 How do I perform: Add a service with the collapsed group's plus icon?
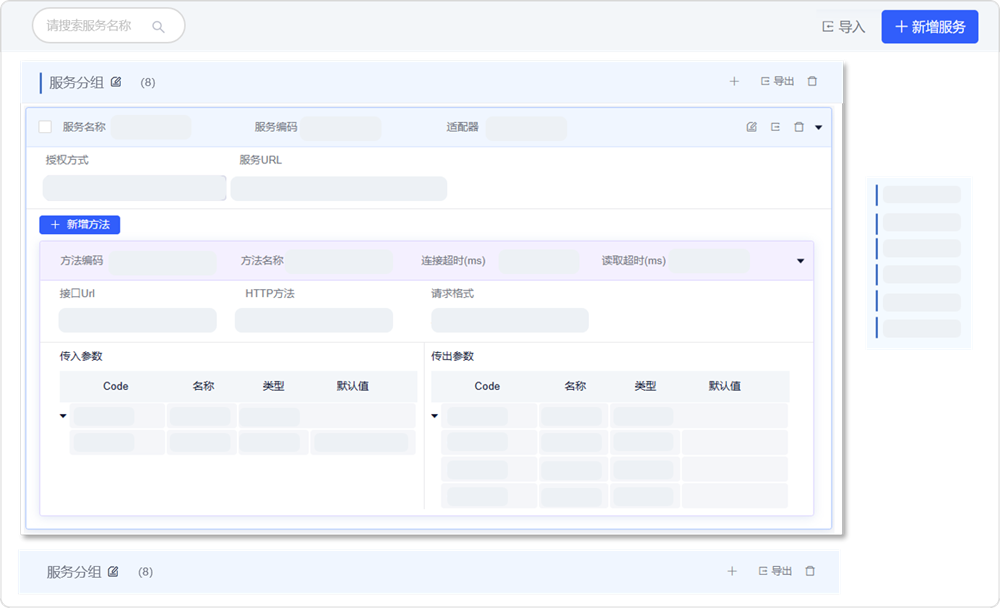point(732,571)
